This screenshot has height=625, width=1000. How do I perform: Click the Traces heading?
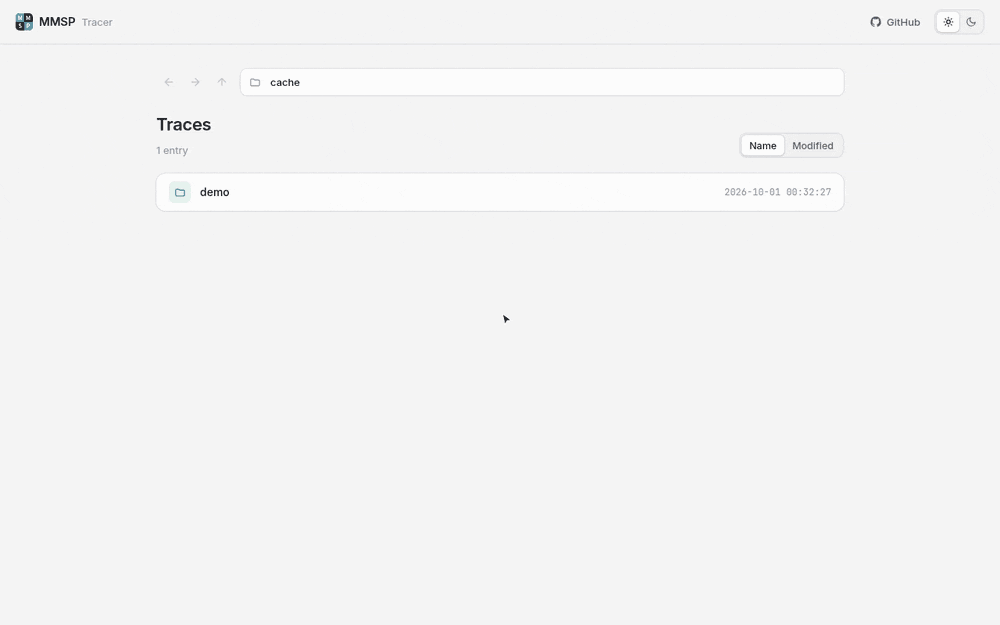184,124
